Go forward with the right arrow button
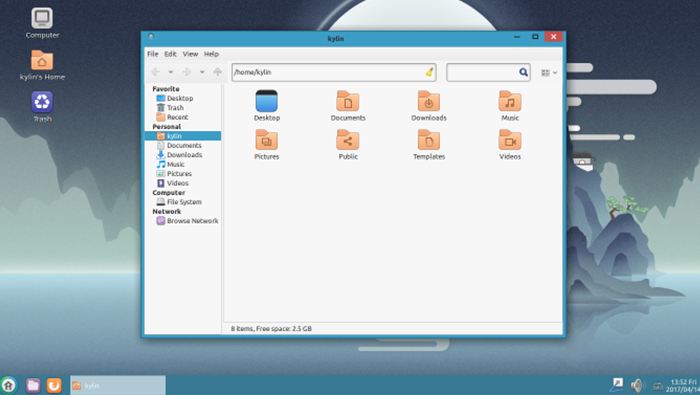 tap(187, 72)
